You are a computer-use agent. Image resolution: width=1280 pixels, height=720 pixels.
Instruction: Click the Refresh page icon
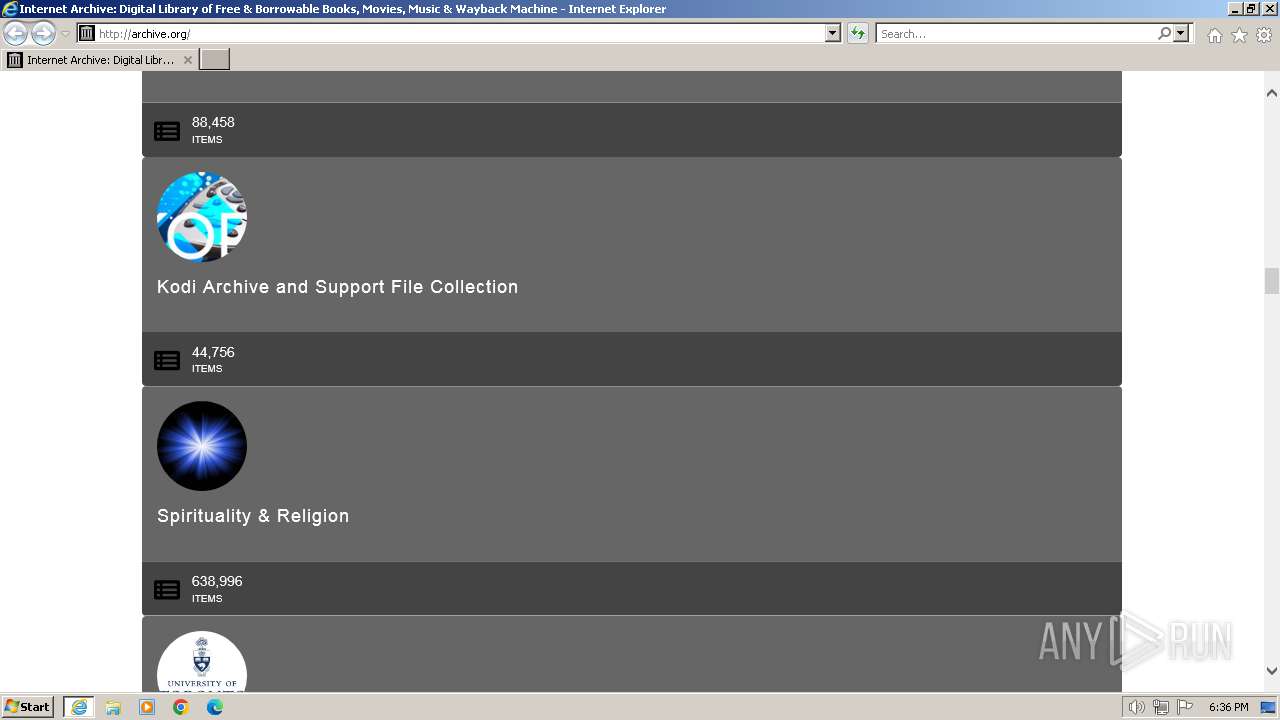point(858,33)
